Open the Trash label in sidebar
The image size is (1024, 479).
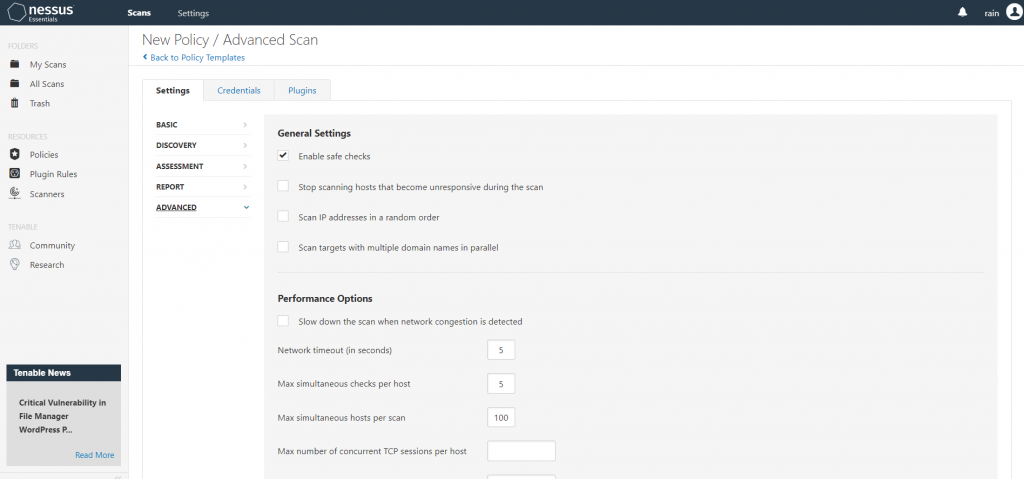click(40, 104)
